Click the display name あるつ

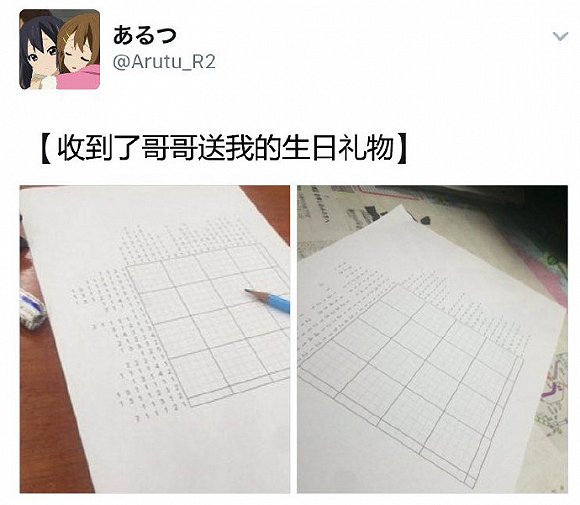point(144,35)
